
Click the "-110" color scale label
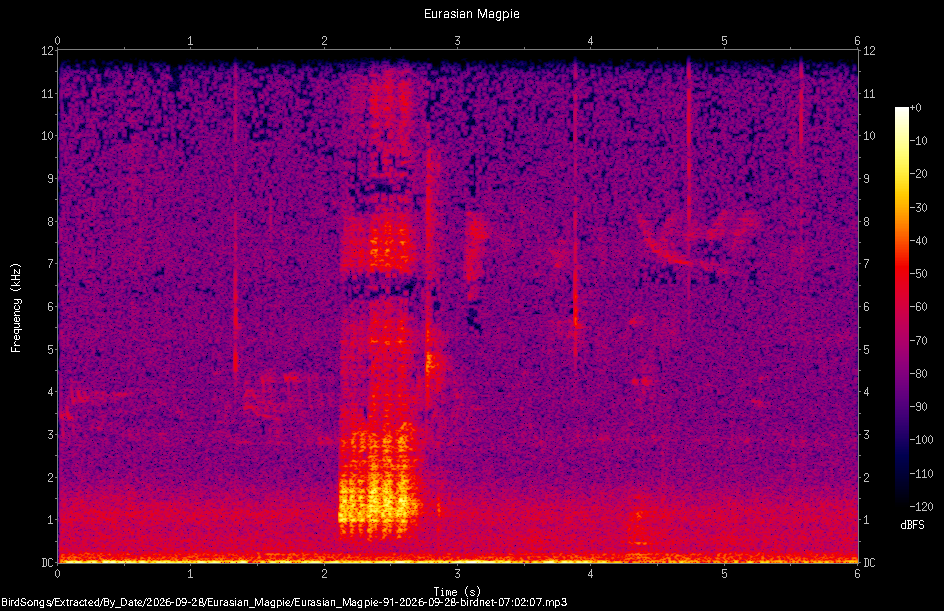[x=921, y=474]
